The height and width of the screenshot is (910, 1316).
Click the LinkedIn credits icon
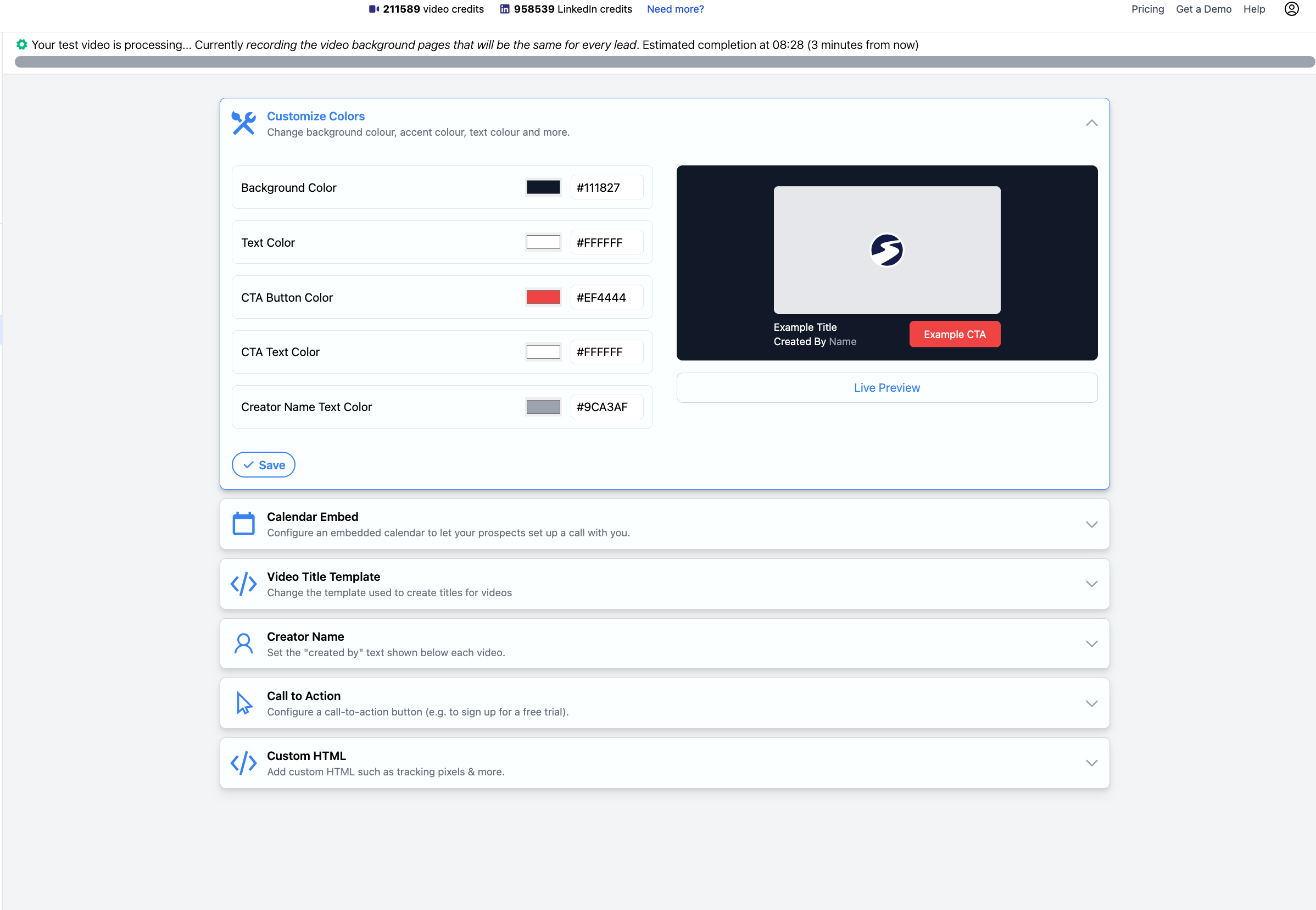point(504,9)
